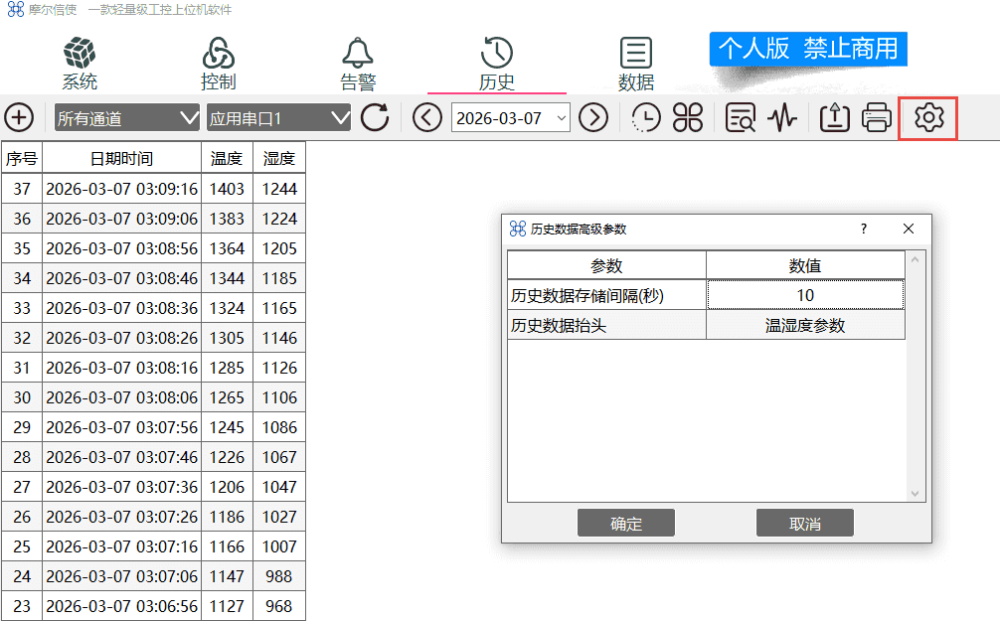Go to previous day arrow icon
Viewport: 1000px width, 621px height.
tap(427, 118)
